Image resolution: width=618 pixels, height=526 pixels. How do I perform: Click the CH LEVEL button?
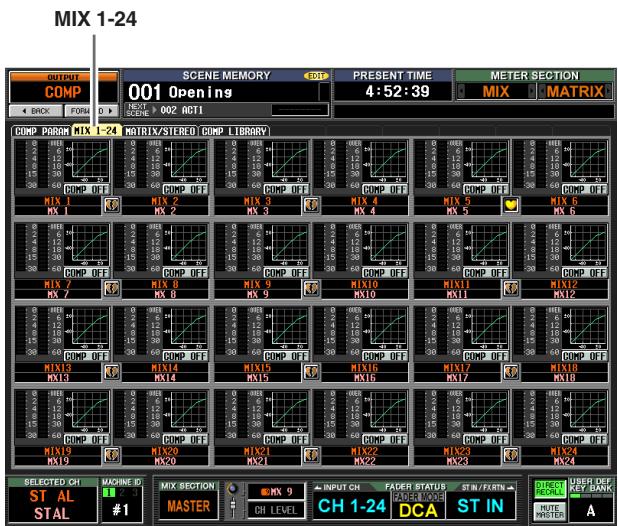point(276,510)
